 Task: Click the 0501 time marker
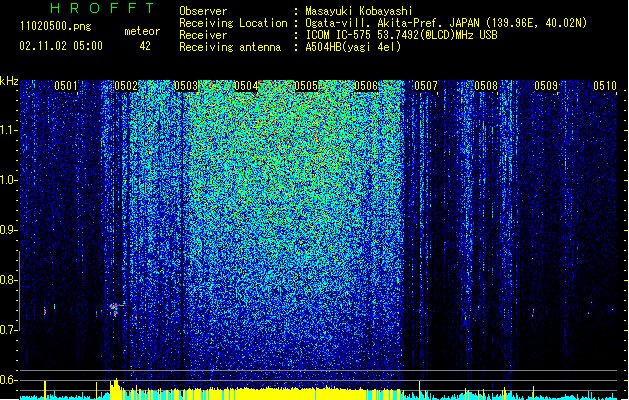pos(66,86)
